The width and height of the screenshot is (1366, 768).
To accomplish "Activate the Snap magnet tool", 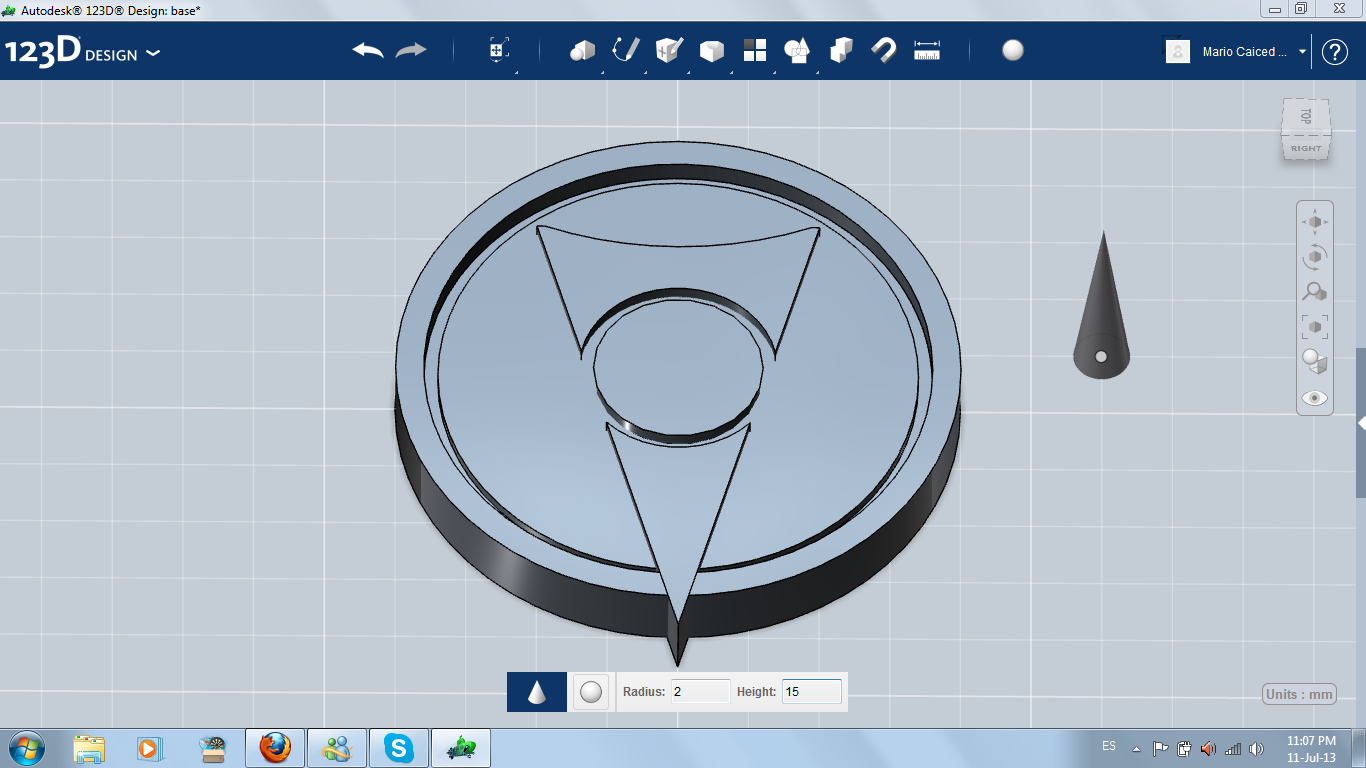I will click(x=883, y=50).
